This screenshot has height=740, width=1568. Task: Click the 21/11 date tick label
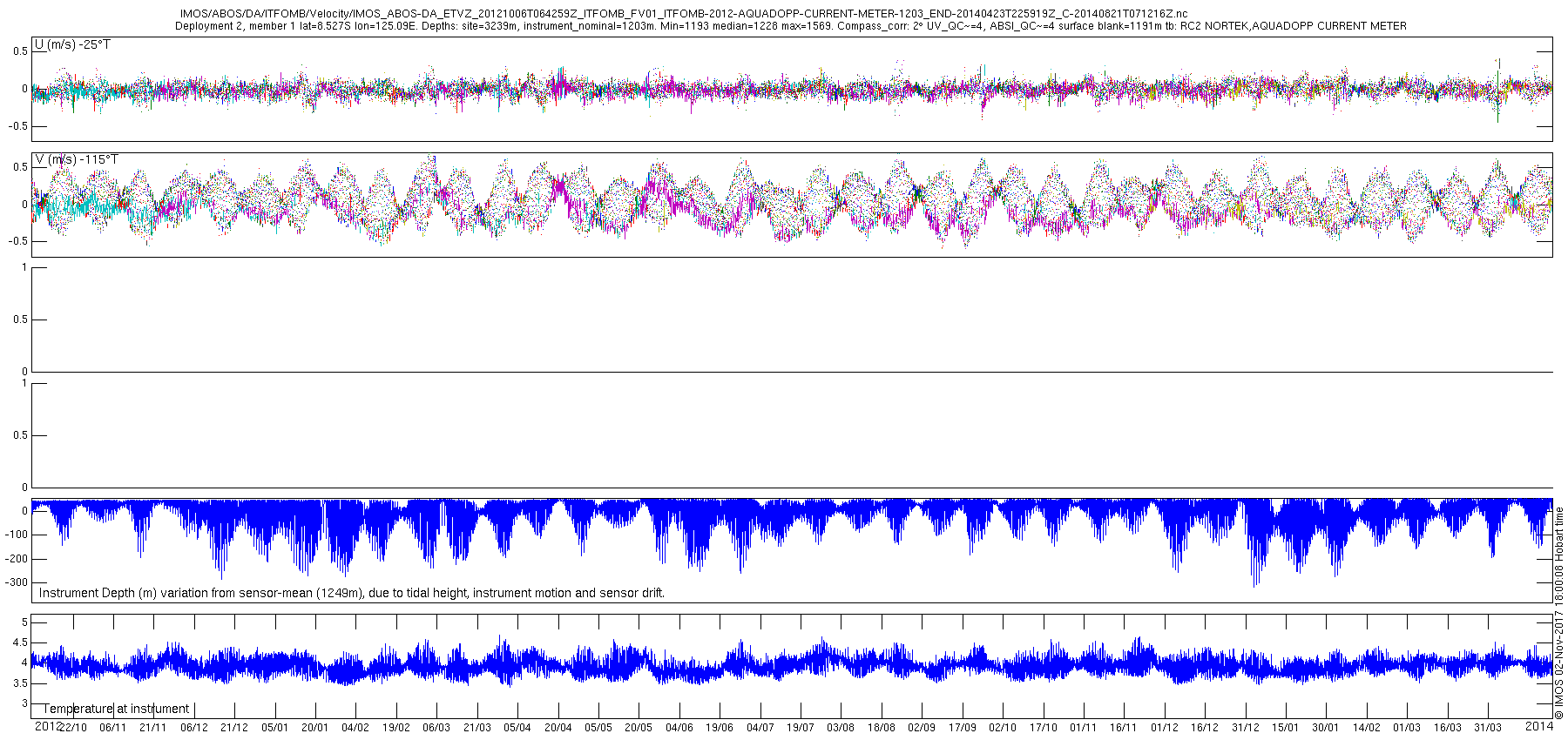point(153,728)
